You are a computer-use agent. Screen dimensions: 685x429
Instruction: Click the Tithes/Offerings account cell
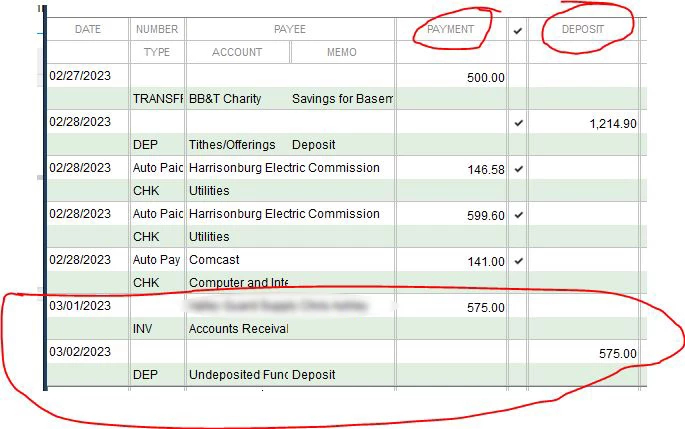232,145
